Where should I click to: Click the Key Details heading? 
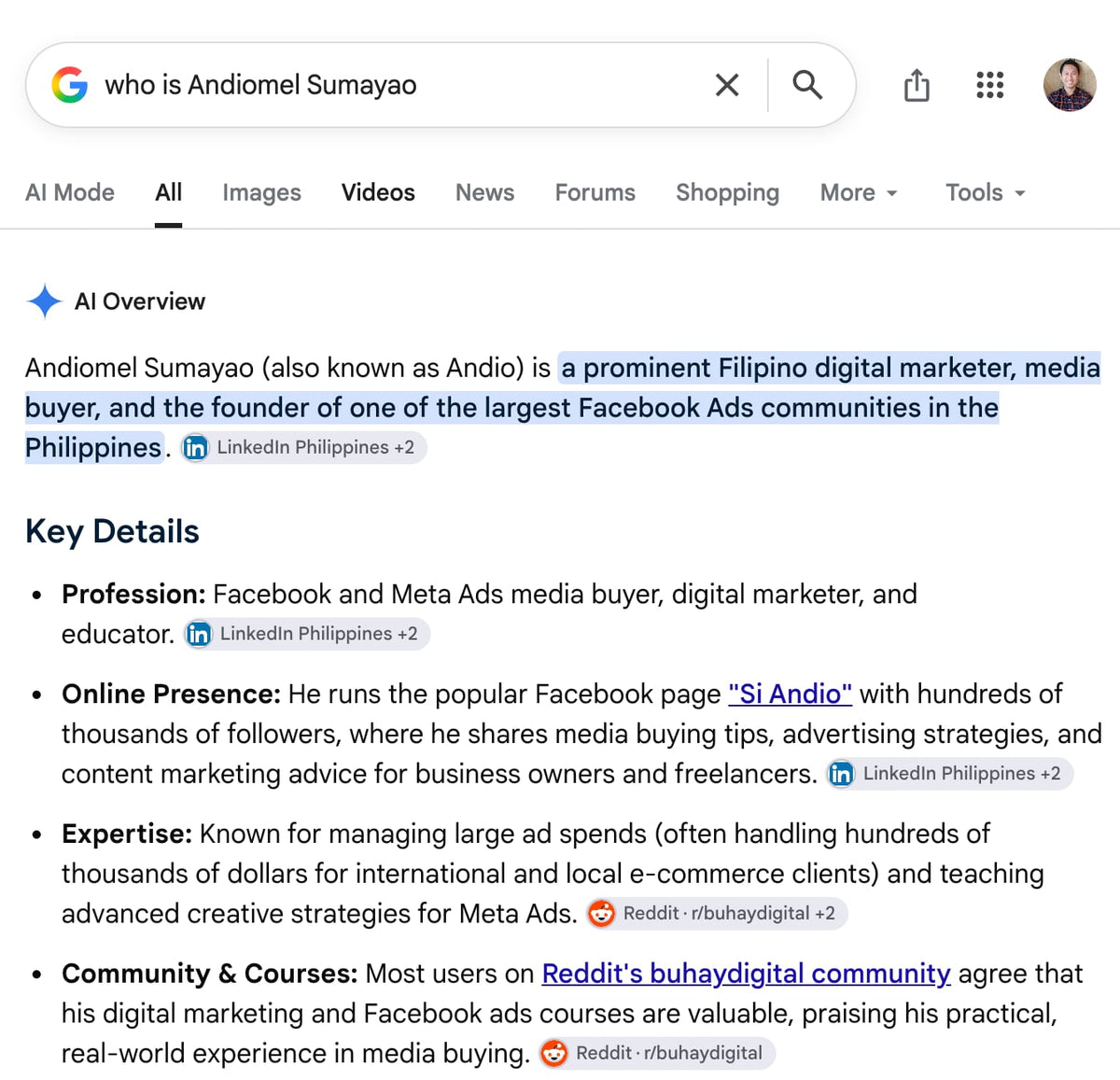click(x=112, y=531)
